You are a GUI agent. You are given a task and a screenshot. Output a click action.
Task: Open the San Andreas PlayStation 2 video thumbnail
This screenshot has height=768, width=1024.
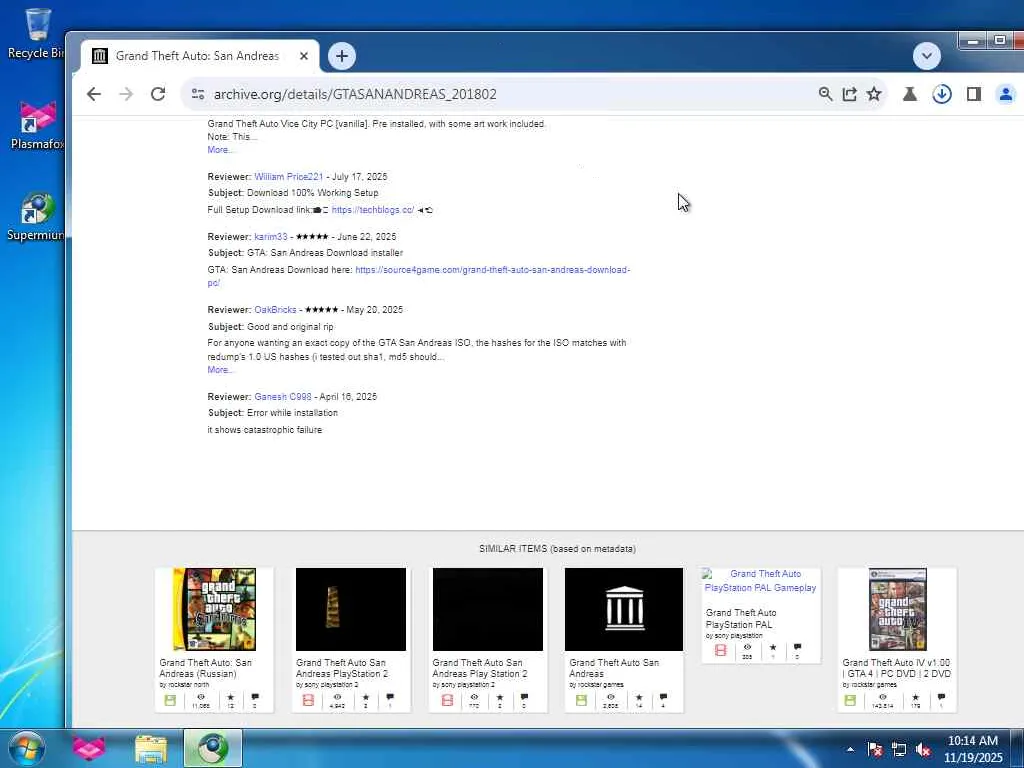(x=351, y=609)
